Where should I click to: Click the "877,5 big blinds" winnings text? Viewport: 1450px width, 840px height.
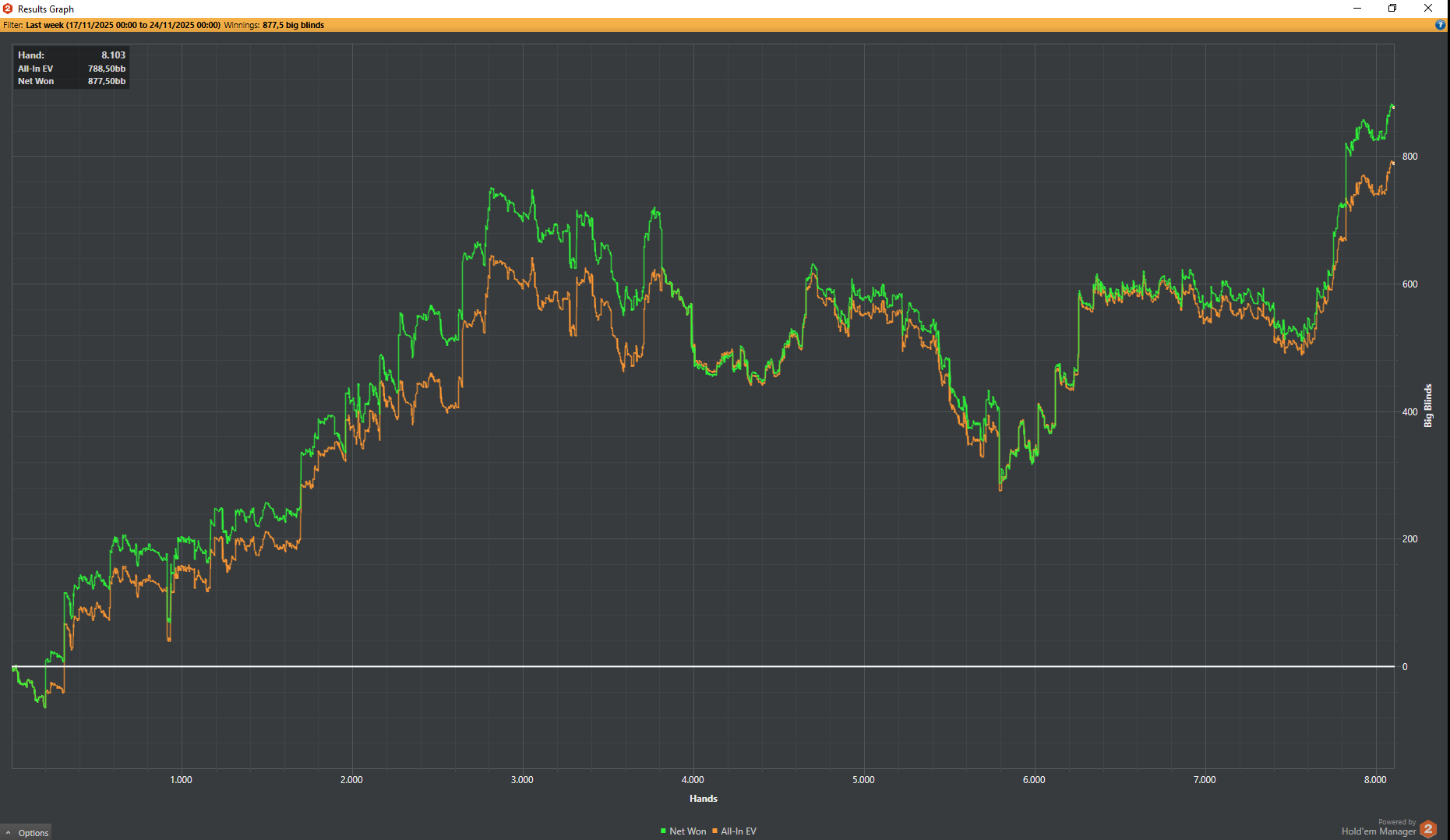(x=293, y=25)
